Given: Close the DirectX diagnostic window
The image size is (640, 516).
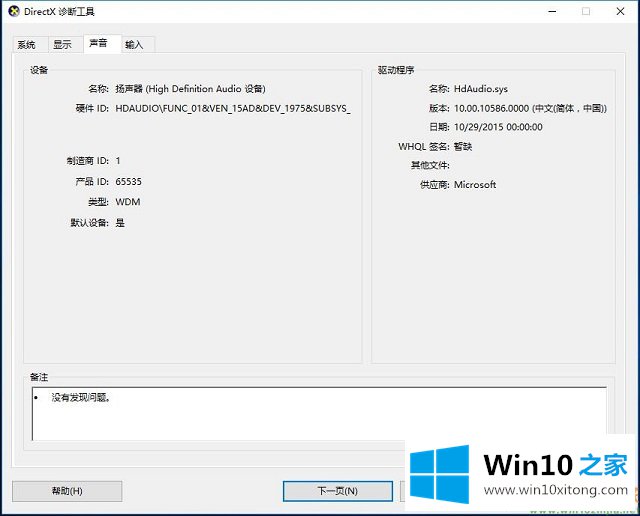Looking at the screenshot, I should coord(620,11).
